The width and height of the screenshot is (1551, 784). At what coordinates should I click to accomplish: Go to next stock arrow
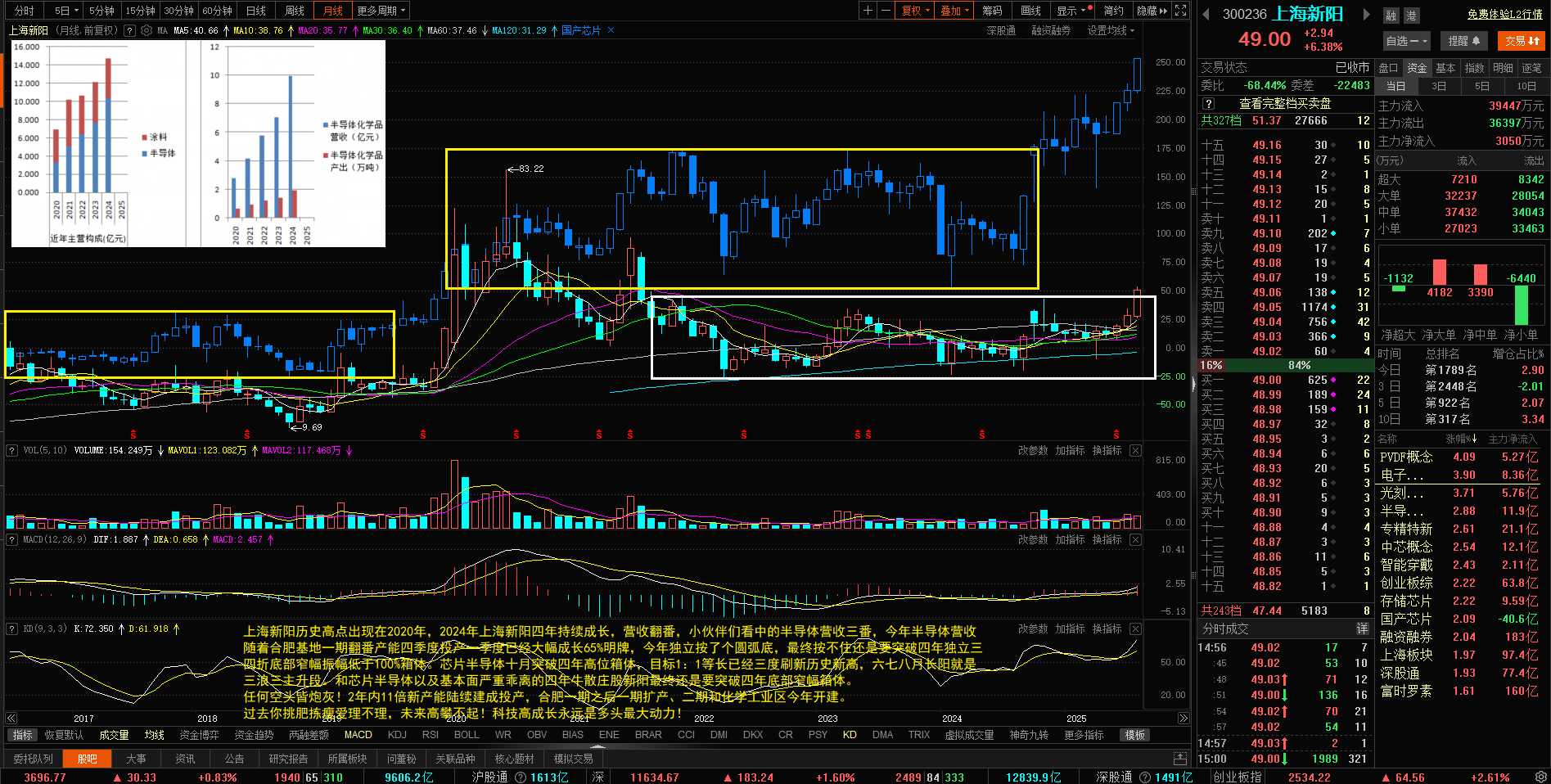pyautogui.click(x=1366, y=14)
